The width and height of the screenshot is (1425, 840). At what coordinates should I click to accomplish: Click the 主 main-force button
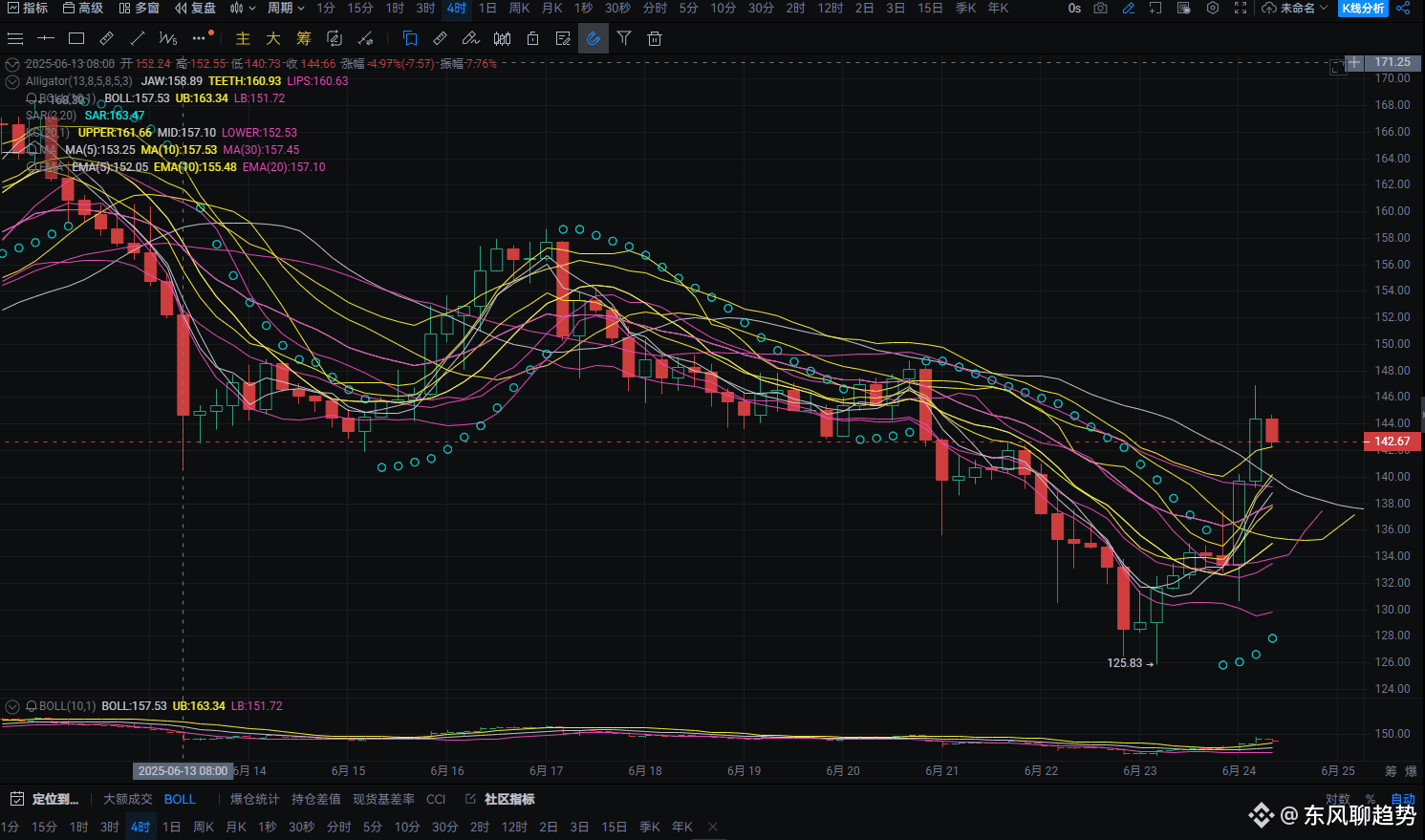(x=243, y=38)
